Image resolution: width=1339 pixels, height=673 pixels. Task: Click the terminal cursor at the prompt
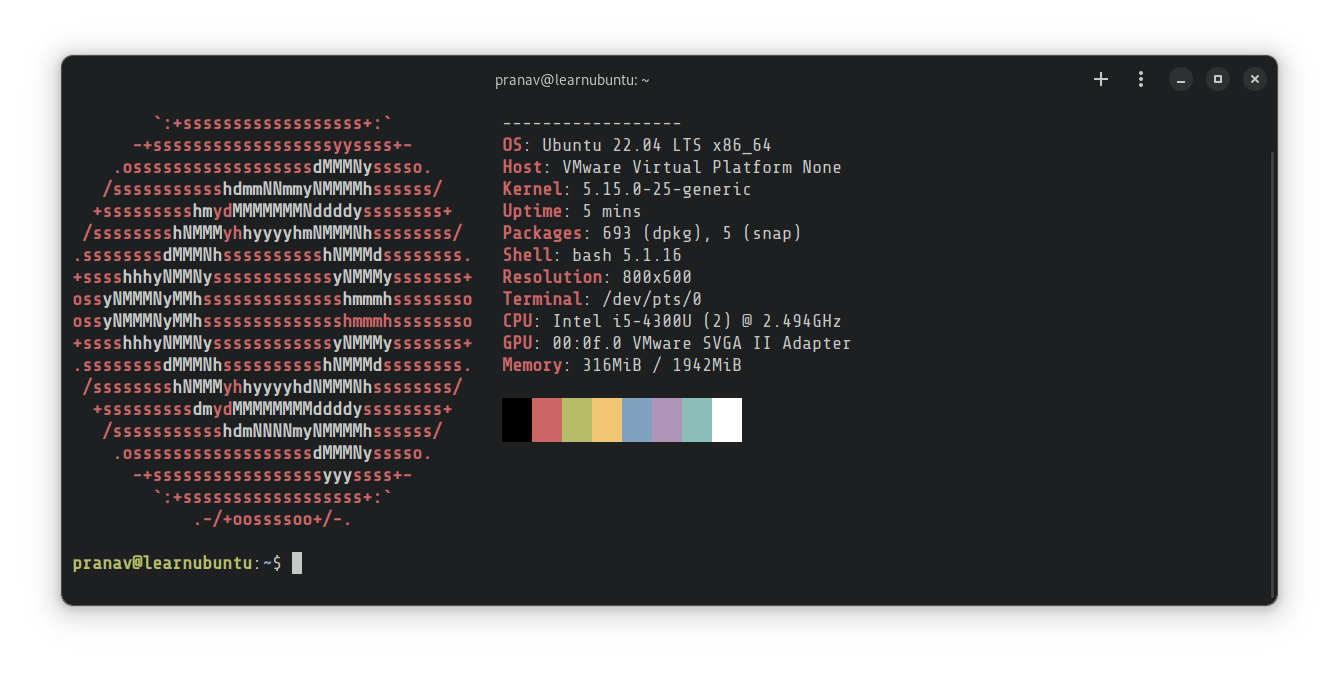[297, 563]
